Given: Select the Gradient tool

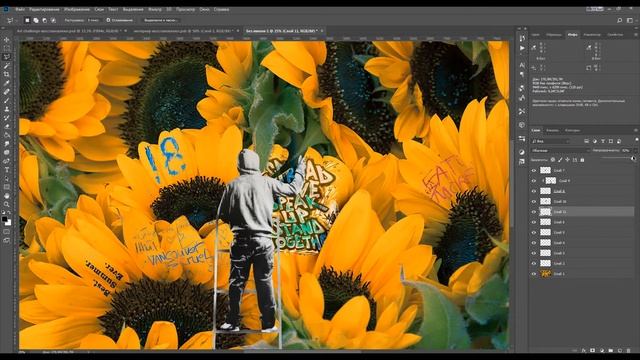Looking at the screenshot, I should [x=7, y=135].
